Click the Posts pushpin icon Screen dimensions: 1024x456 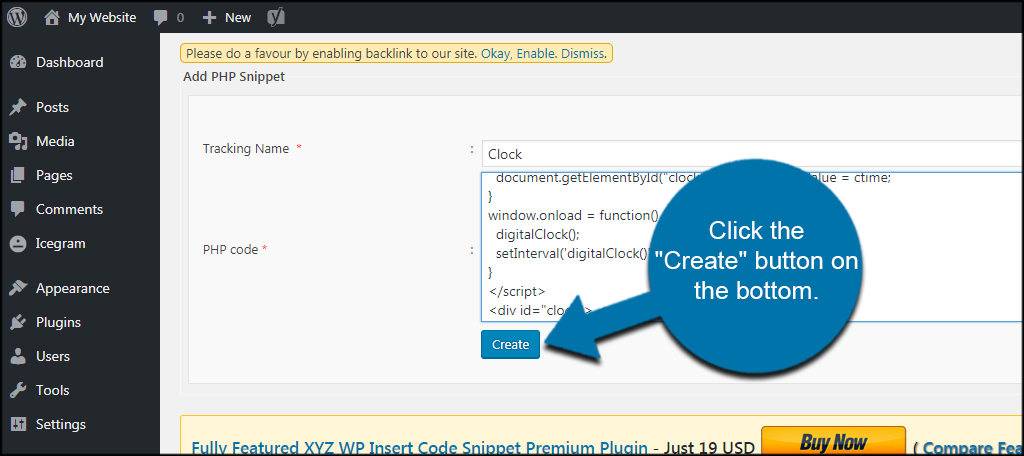click(18, 107)
